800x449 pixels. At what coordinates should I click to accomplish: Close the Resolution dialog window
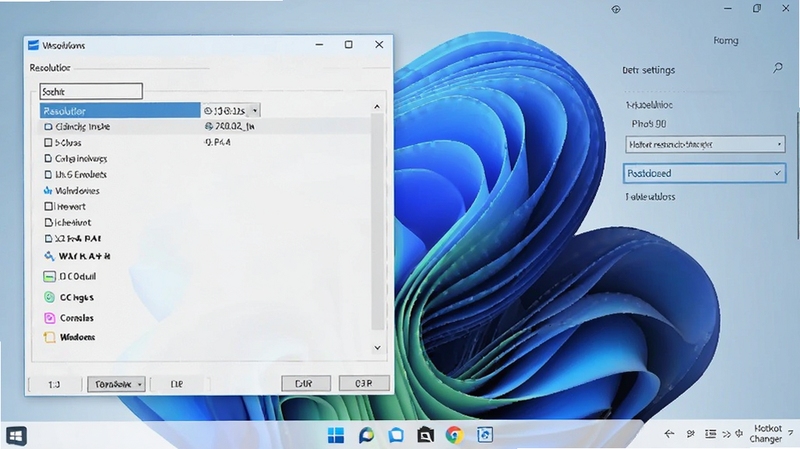[379, 45]
